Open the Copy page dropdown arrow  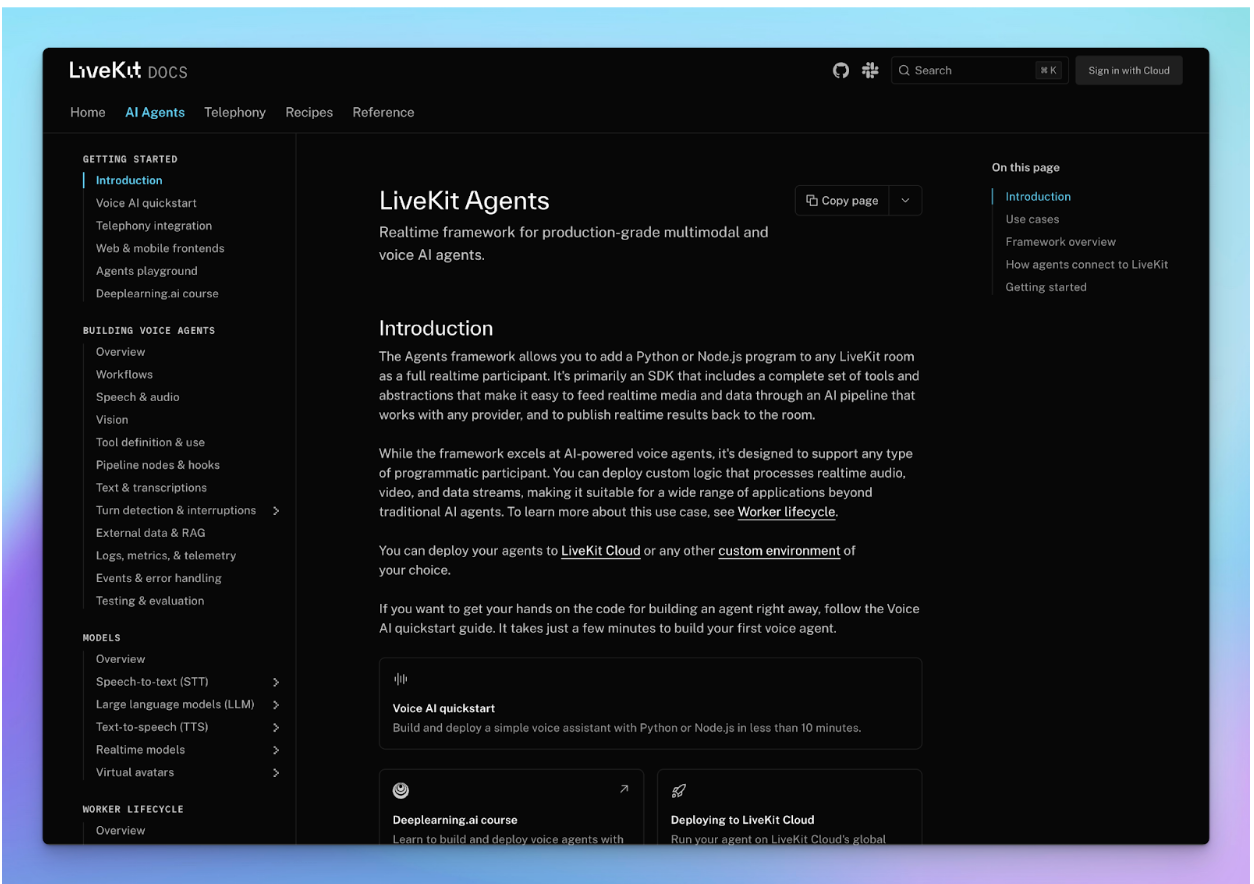pyautogui.click(x=905, y=200)
